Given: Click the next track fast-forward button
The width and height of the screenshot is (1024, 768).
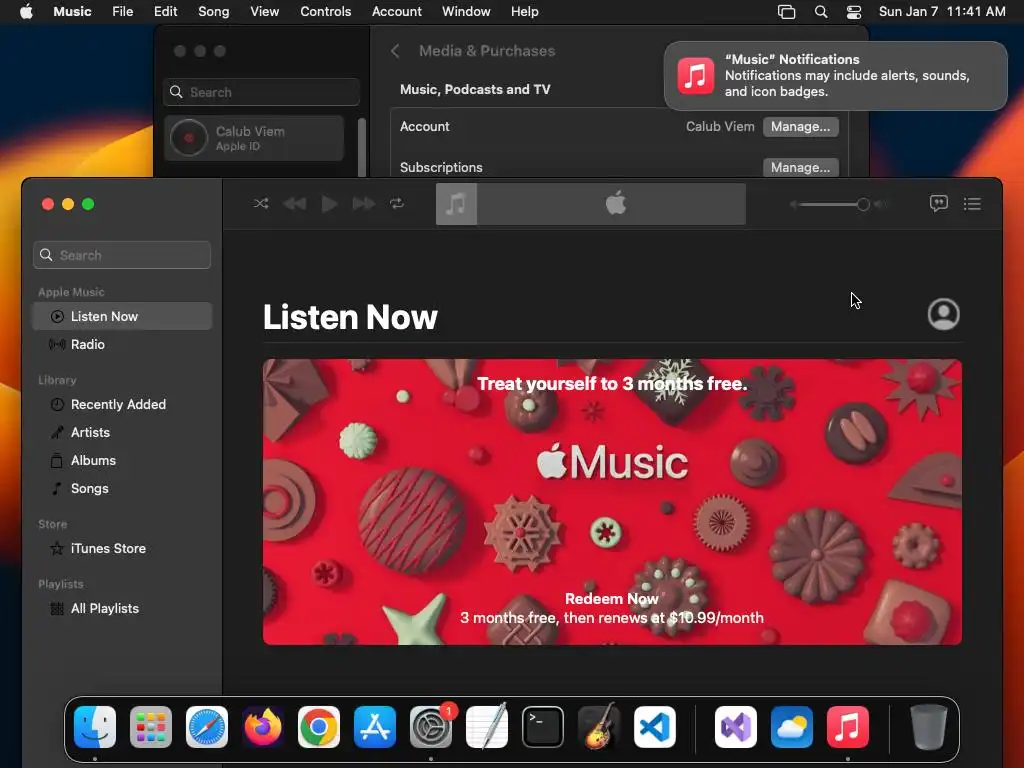Looking at the screenshot, I should click(363, 204).
